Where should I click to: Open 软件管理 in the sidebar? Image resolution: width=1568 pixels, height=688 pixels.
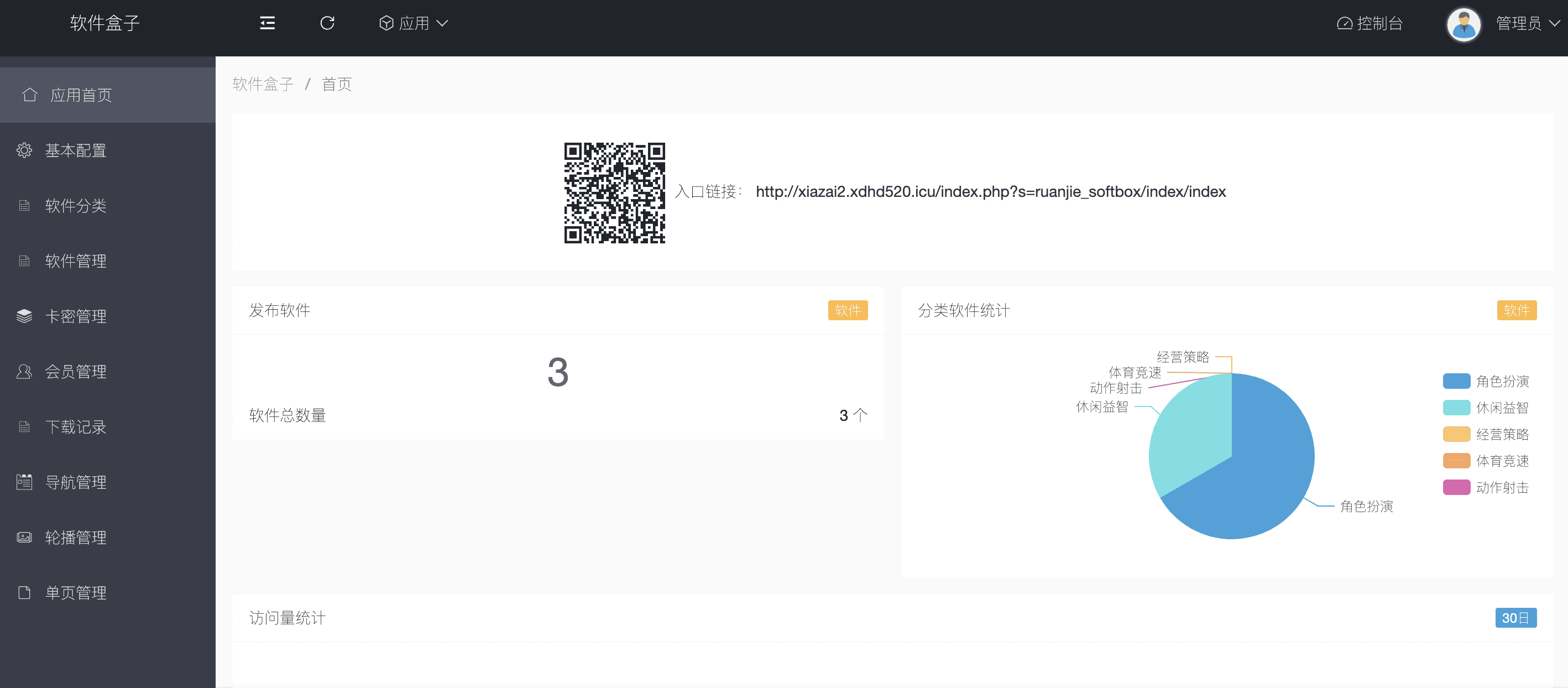tap(108, 261)
